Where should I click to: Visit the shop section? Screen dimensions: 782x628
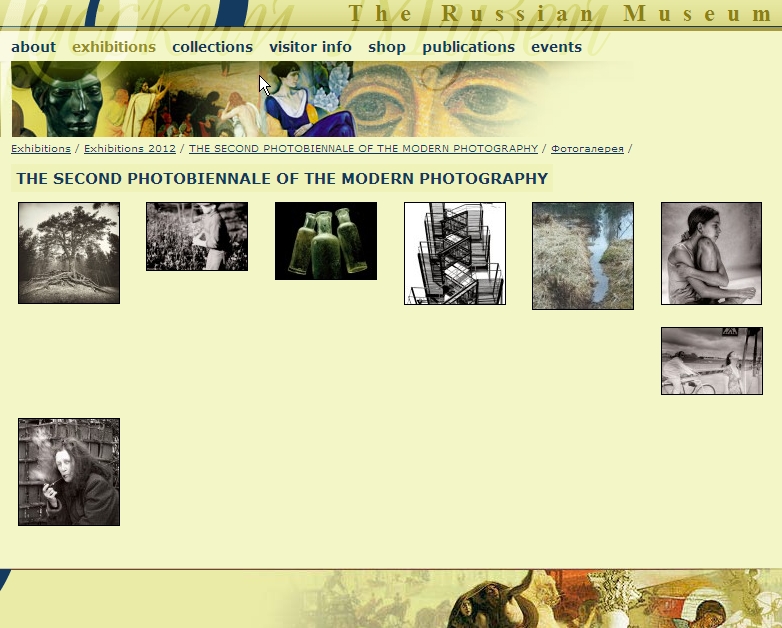click(387, 47)
